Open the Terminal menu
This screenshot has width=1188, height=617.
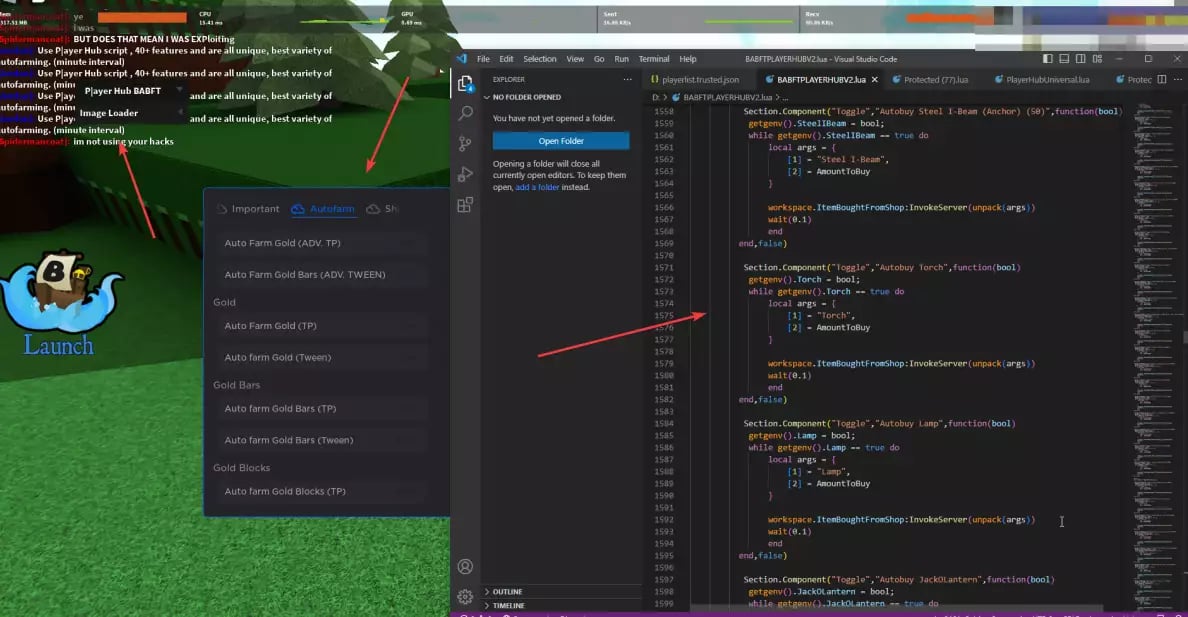[x=654, y=59]
